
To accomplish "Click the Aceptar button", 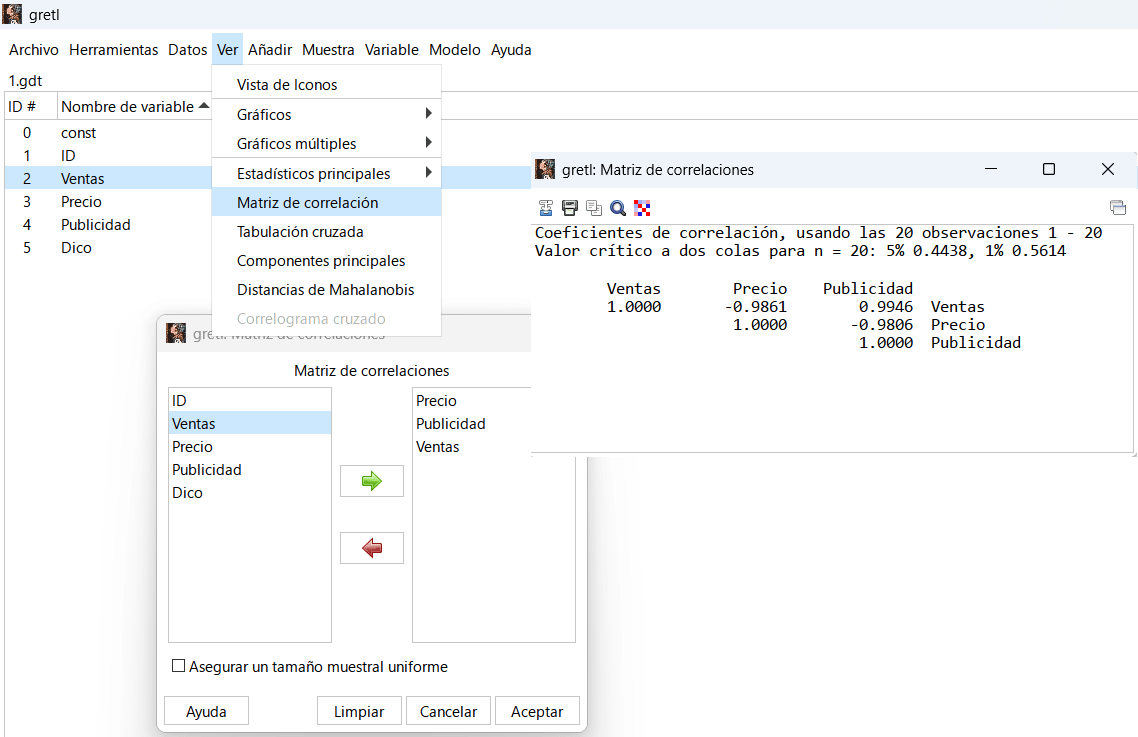I will (x=537, y=711).
